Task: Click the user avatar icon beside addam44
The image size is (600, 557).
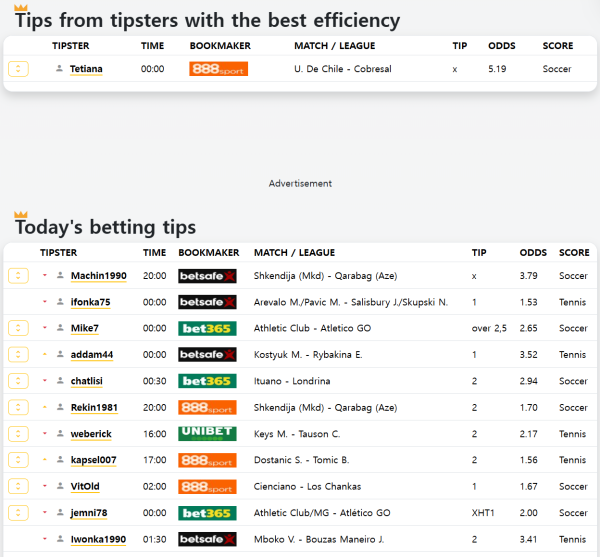Action: (60, 355)
